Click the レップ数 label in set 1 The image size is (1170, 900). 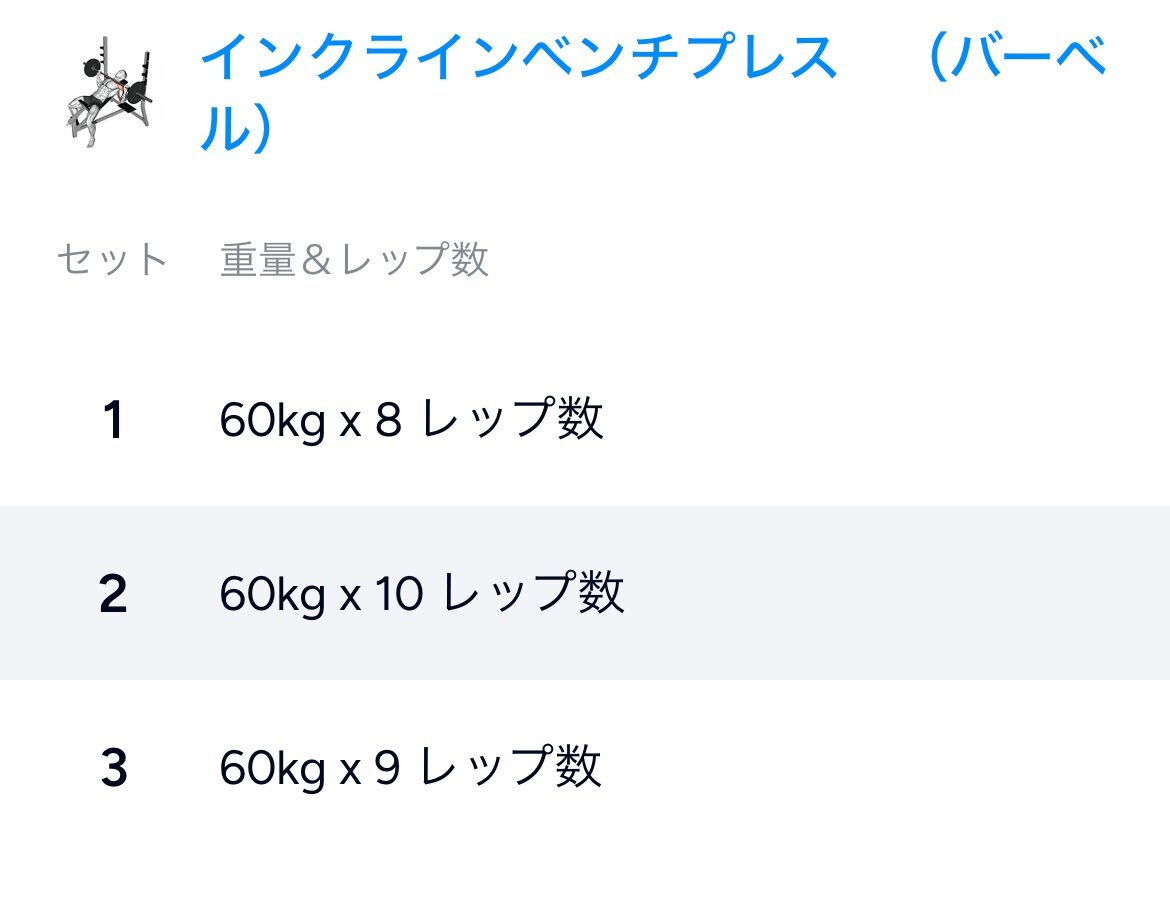pos(512,421)
